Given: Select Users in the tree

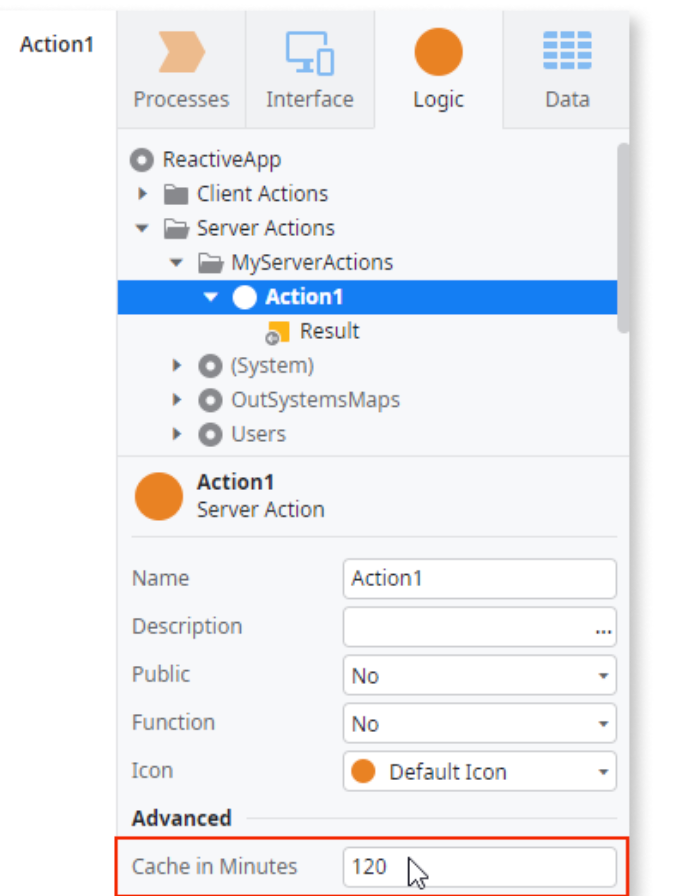Looking at the screenshot, I should 258,434.
